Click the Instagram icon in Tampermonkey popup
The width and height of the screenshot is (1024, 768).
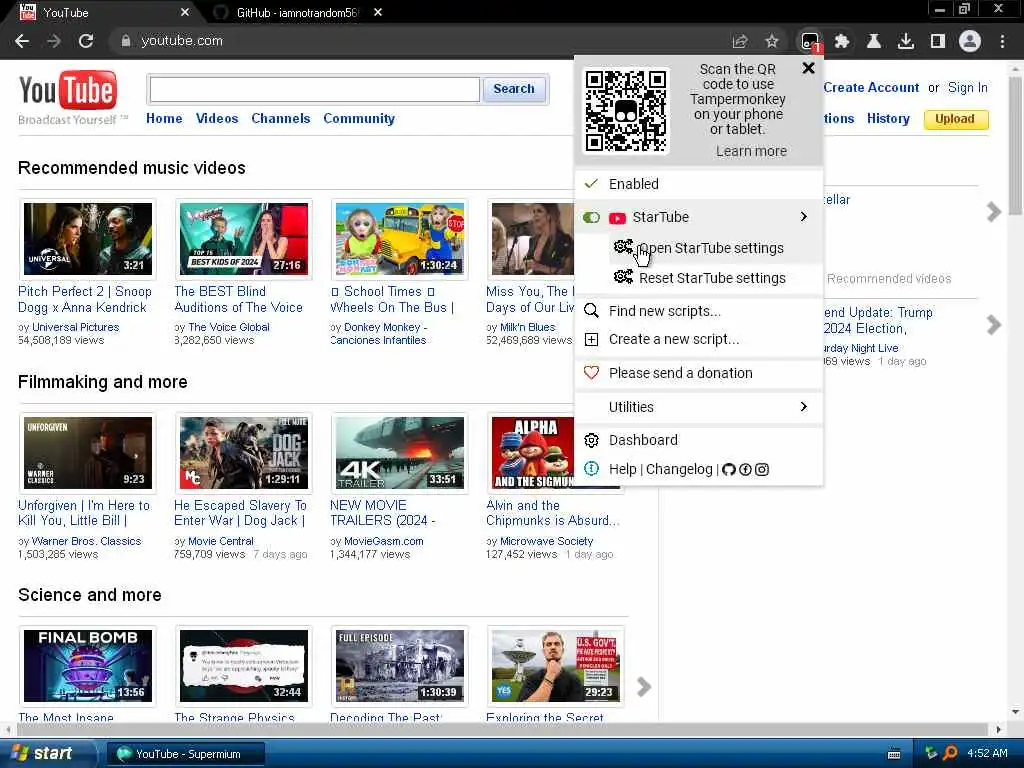pyautogui.click(x=761, y=469)
